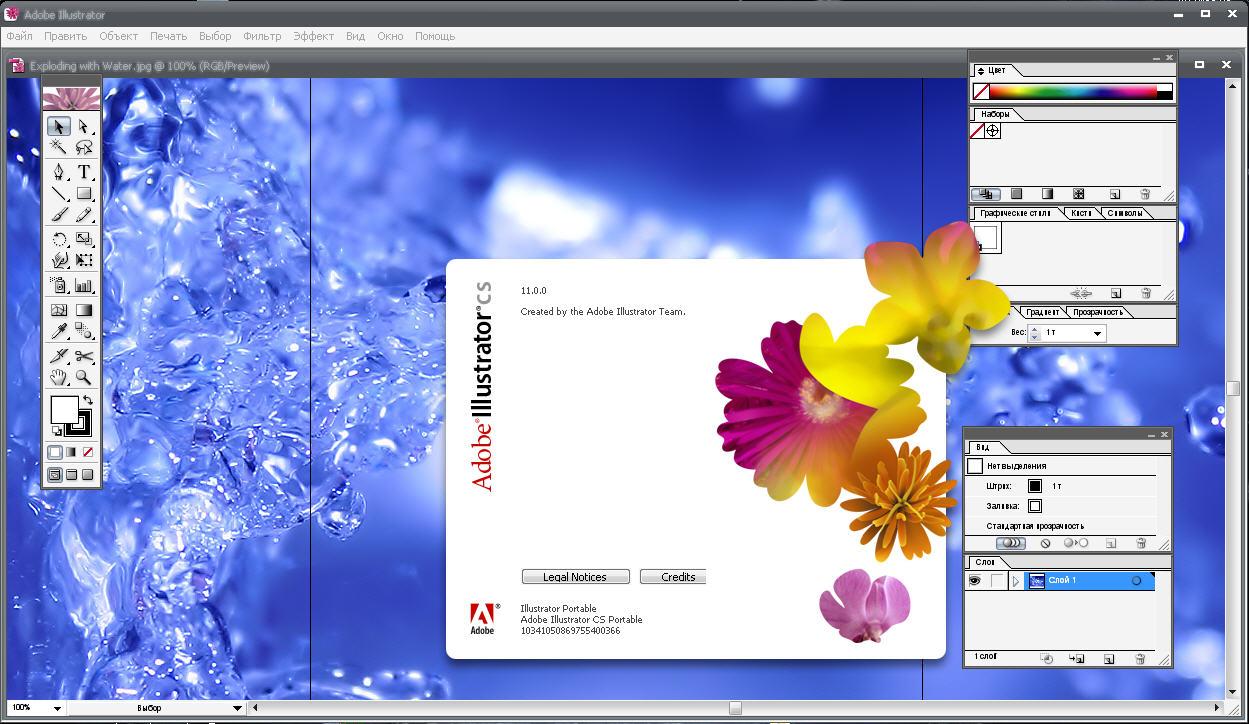The width and height of the screenshot is (1249, 724).
Task: Toggle lock box of Слой 1
Action: pos(997,581)
